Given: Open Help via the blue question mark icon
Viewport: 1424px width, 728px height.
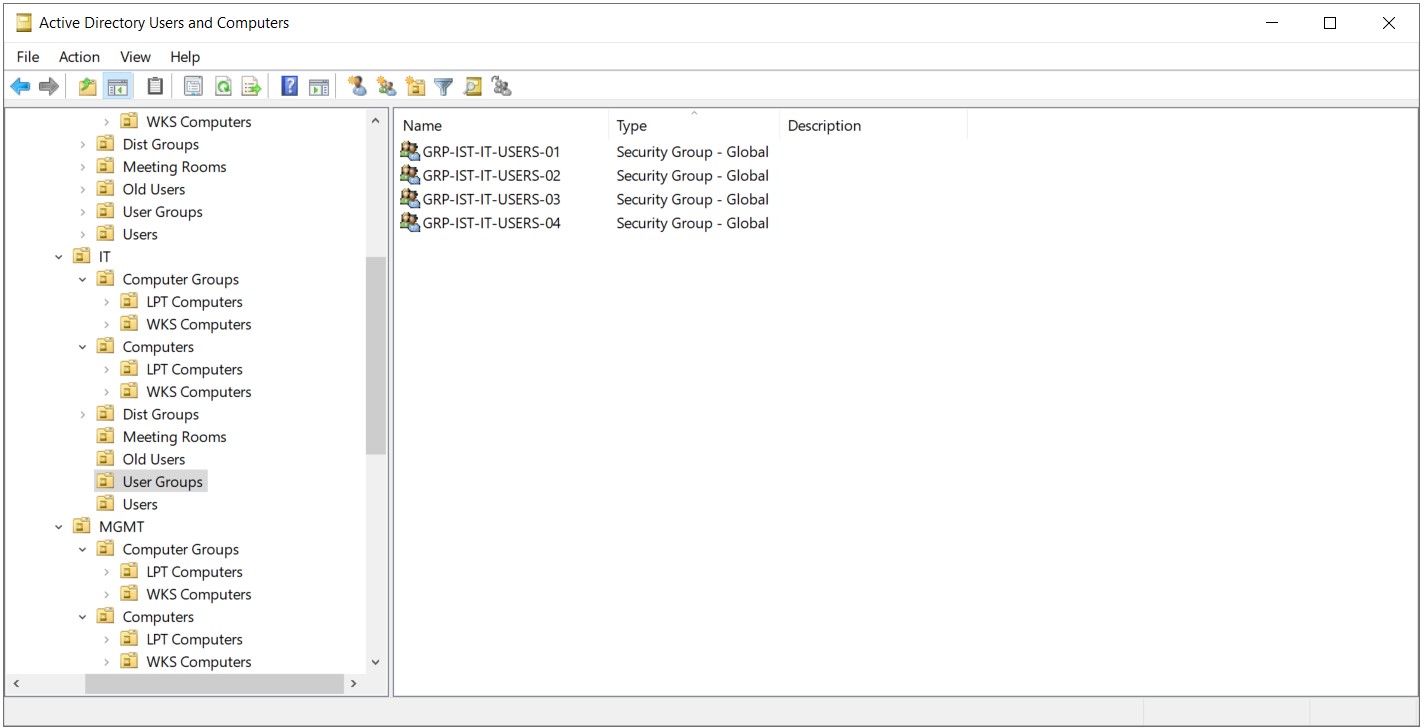Looking at the screenshot, I should coord(290,87).
